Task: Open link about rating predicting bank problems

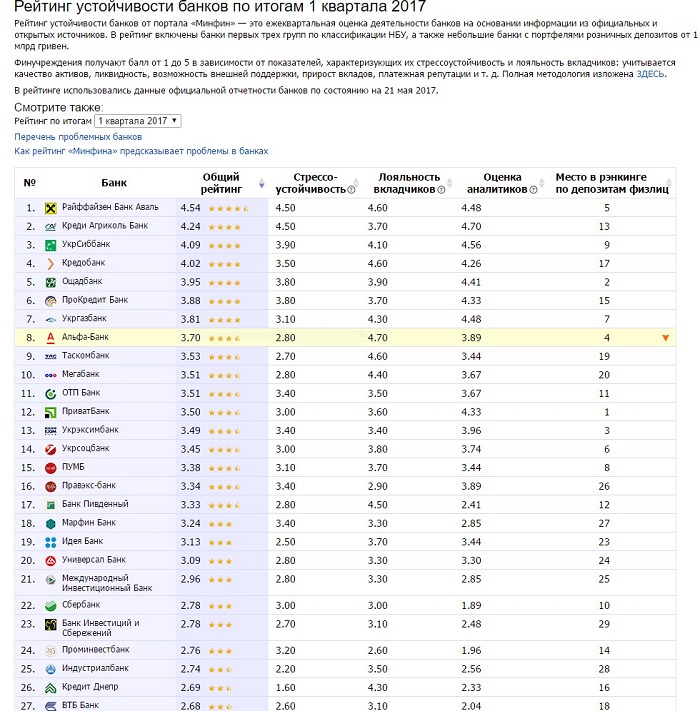Action: tap(141, 151)
